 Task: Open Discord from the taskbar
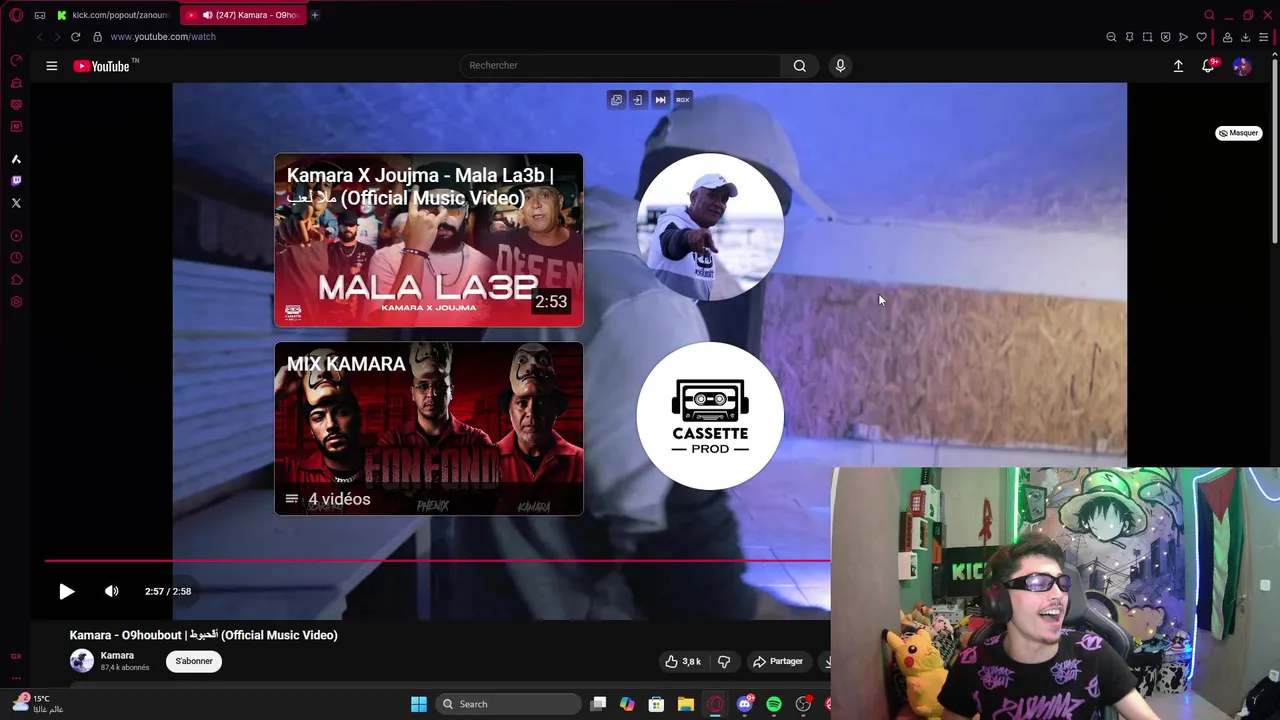[x=745, y=704]
